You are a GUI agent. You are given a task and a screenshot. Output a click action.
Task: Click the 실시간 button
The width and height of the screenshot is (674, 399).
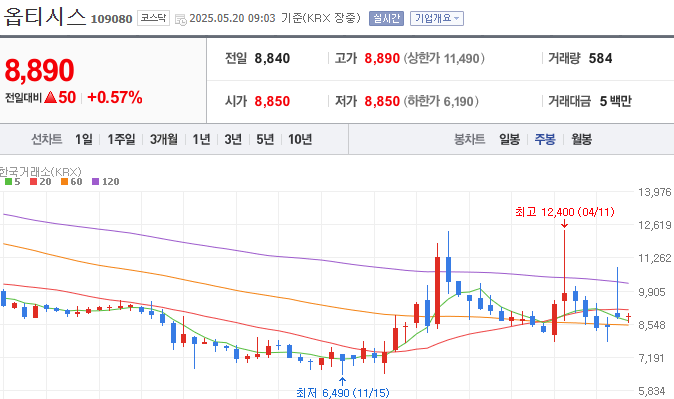click(386, 18)
